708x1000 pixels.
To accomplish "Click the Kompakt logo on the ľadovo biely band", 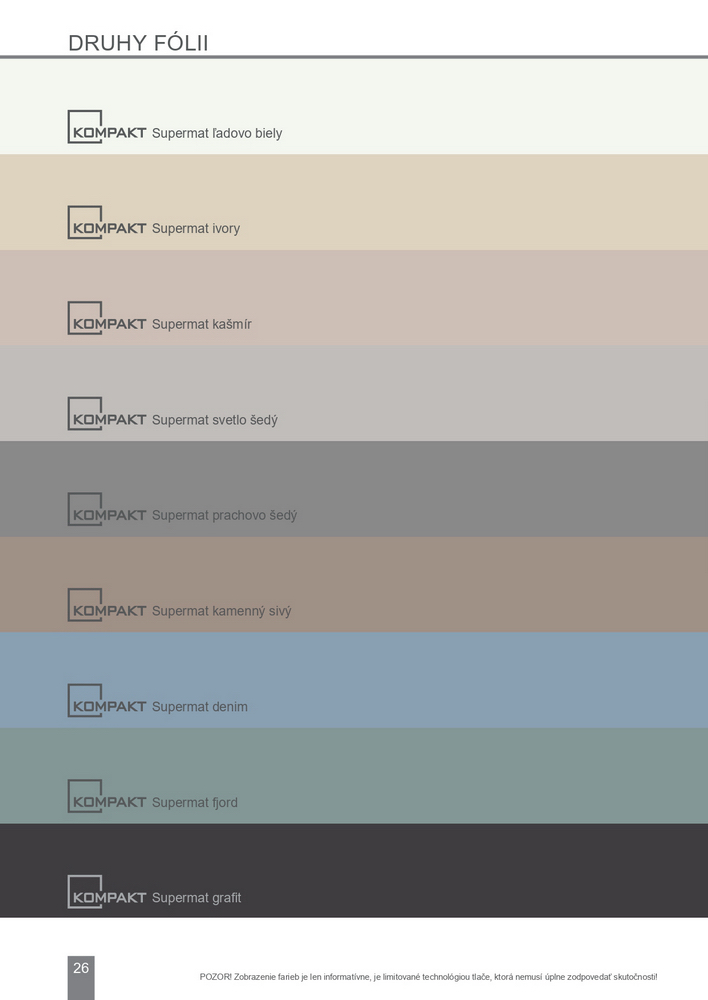I will 107,127.
